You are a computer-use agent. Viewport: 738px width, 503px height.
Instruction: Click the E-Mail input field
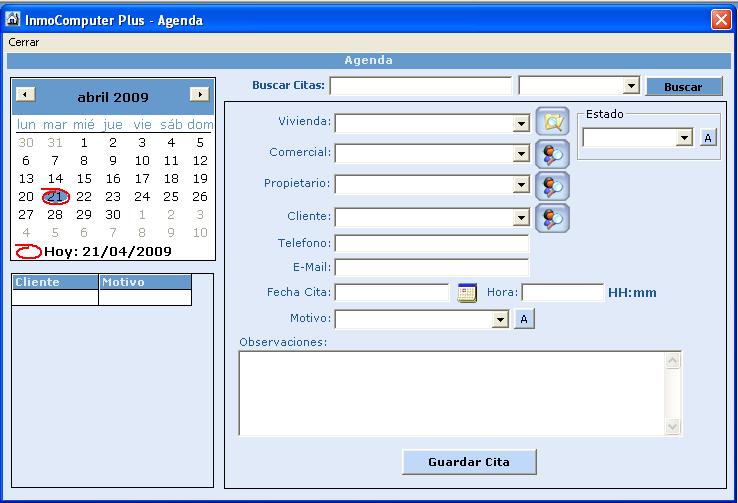[x=432, y=267]
